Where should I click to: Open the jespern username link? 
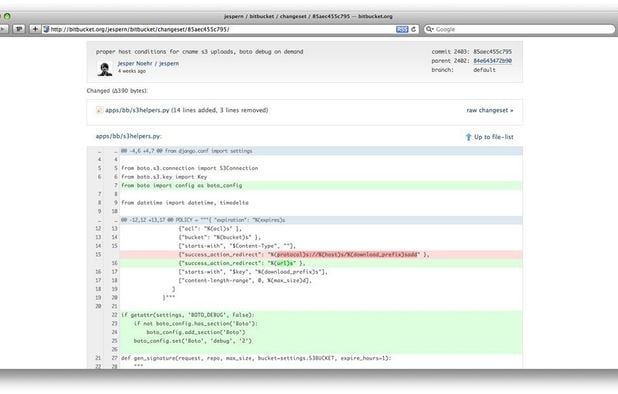tap(169, 63)
